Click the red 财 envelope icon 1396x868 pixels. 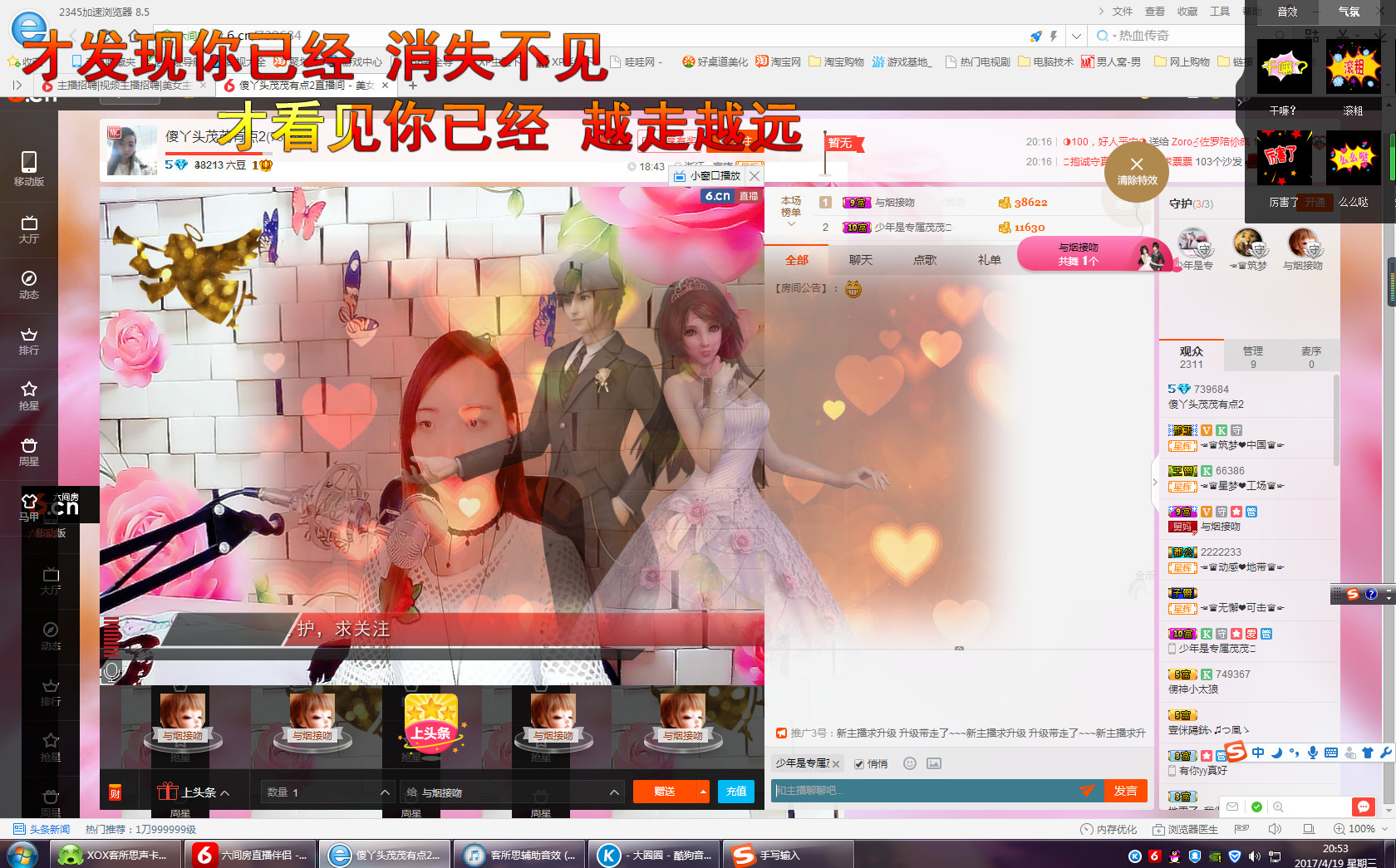(x=116, y=792)
